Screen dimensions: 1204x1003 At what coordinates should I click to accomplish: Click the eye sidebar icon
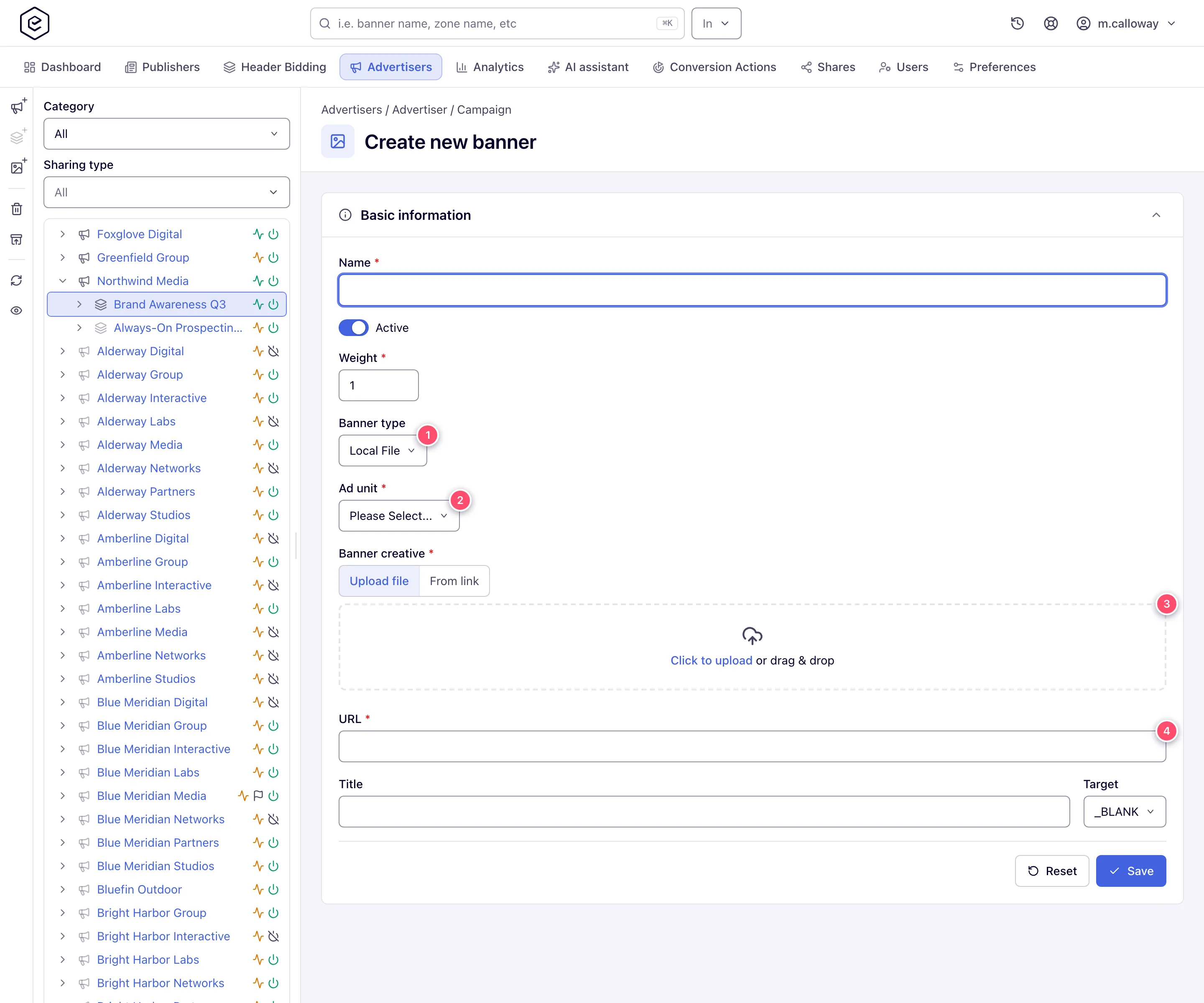pos(17,311)
